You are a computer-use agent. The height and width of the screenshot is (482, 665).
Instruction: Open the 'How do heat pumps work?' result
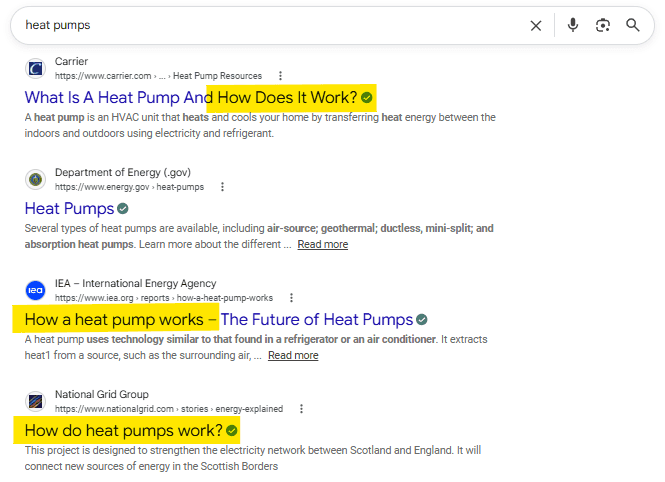[123, 431]
